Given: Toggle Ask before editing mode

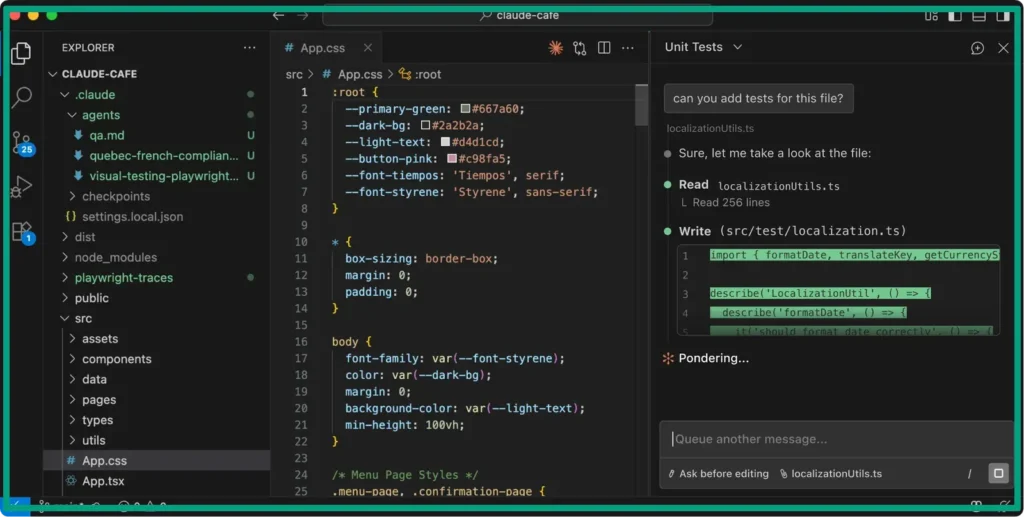Looking at the screenshot, I should click(x=718, y=474).
